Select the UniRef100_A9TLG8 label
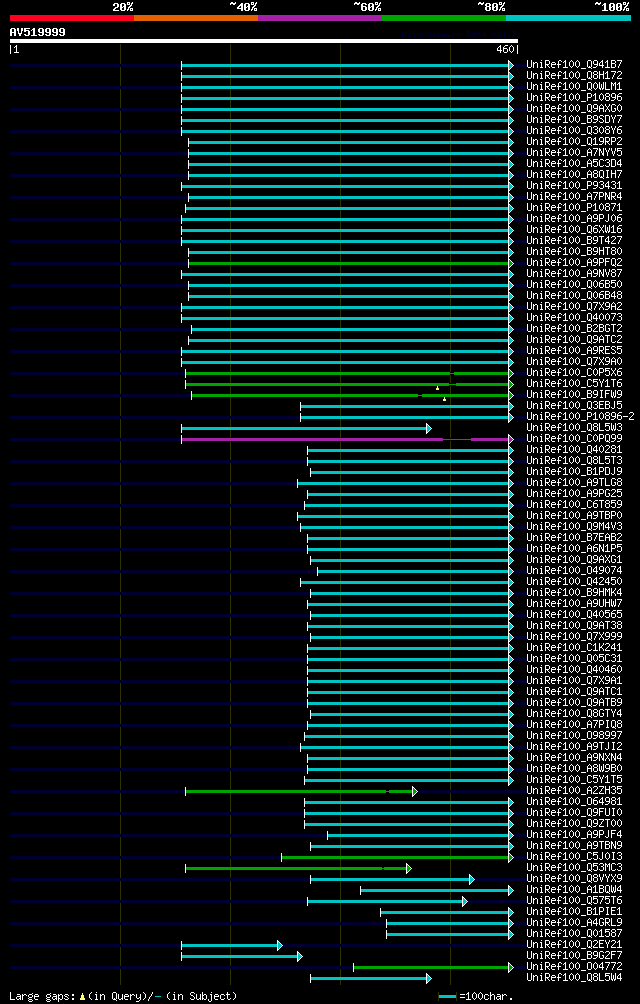 (x=574, y=482)
